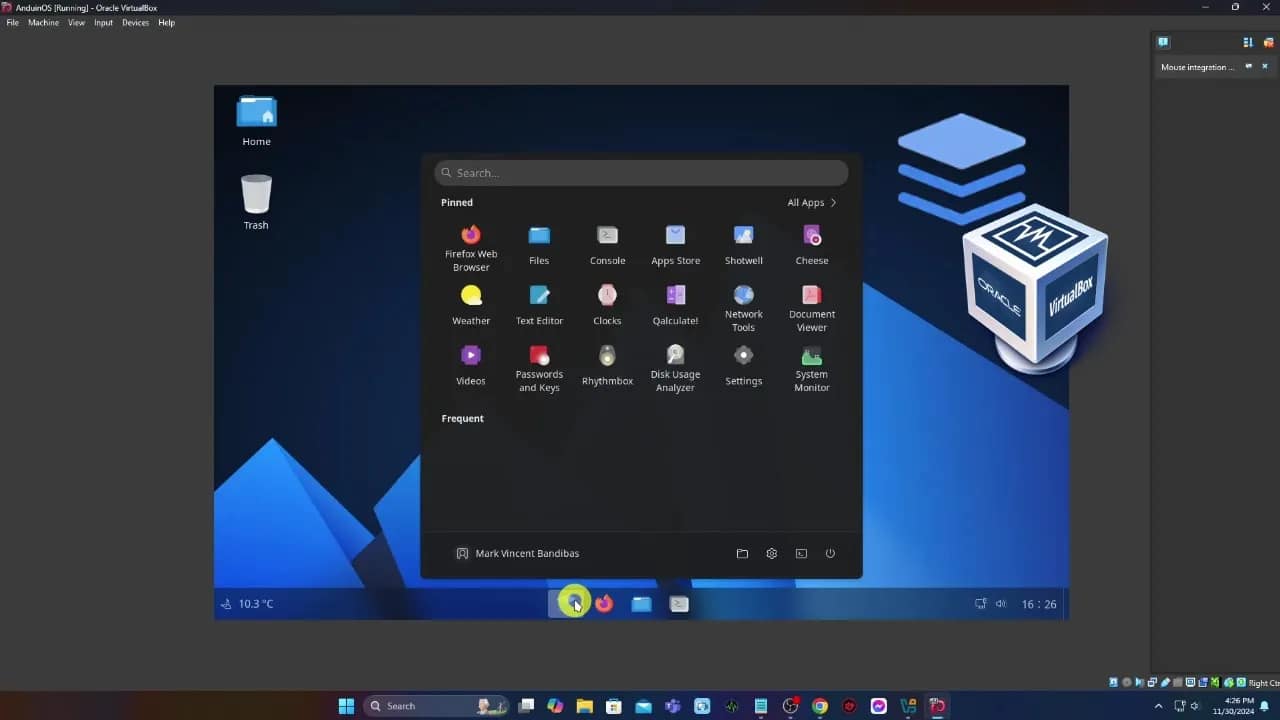Open the Qalculate! calculator app
Viewport: 1280px width, 720px height.
675,296
